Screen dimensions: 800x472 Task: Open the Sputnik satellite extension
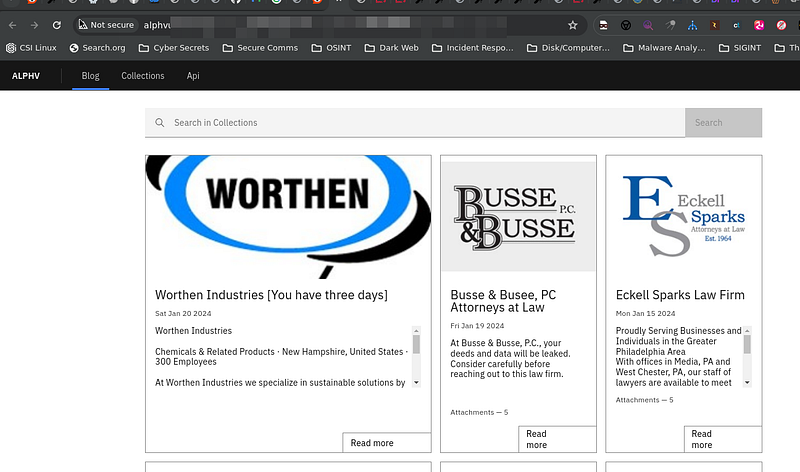click(x=670, y=25)
